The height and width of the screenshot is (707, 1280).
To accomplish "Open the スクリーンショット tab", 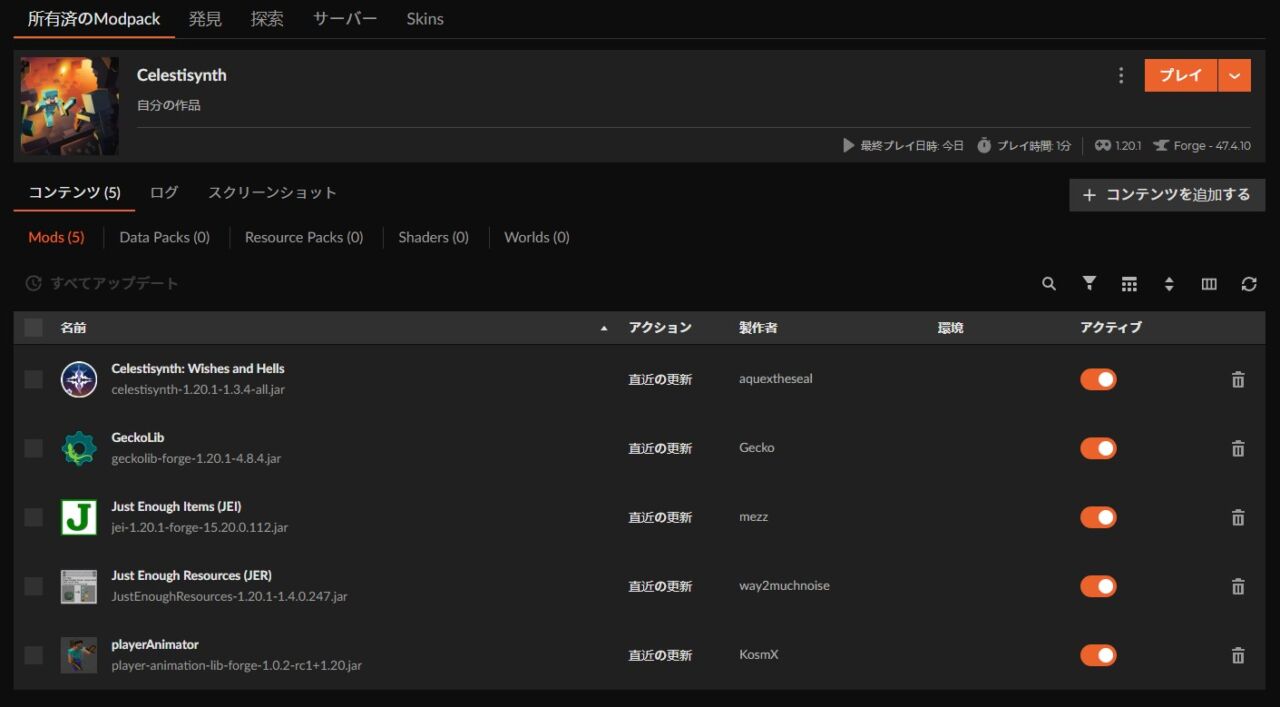I will [x=272, y=192].
